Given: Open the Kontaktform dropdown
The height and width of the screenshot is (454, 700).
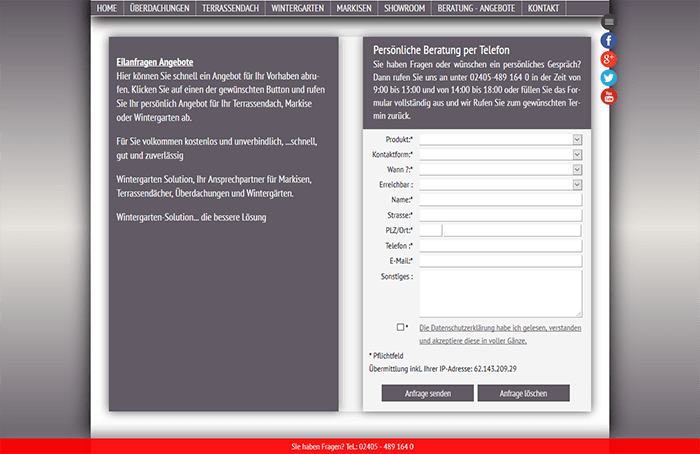Looking at the screenshot, I should point(499,155).
